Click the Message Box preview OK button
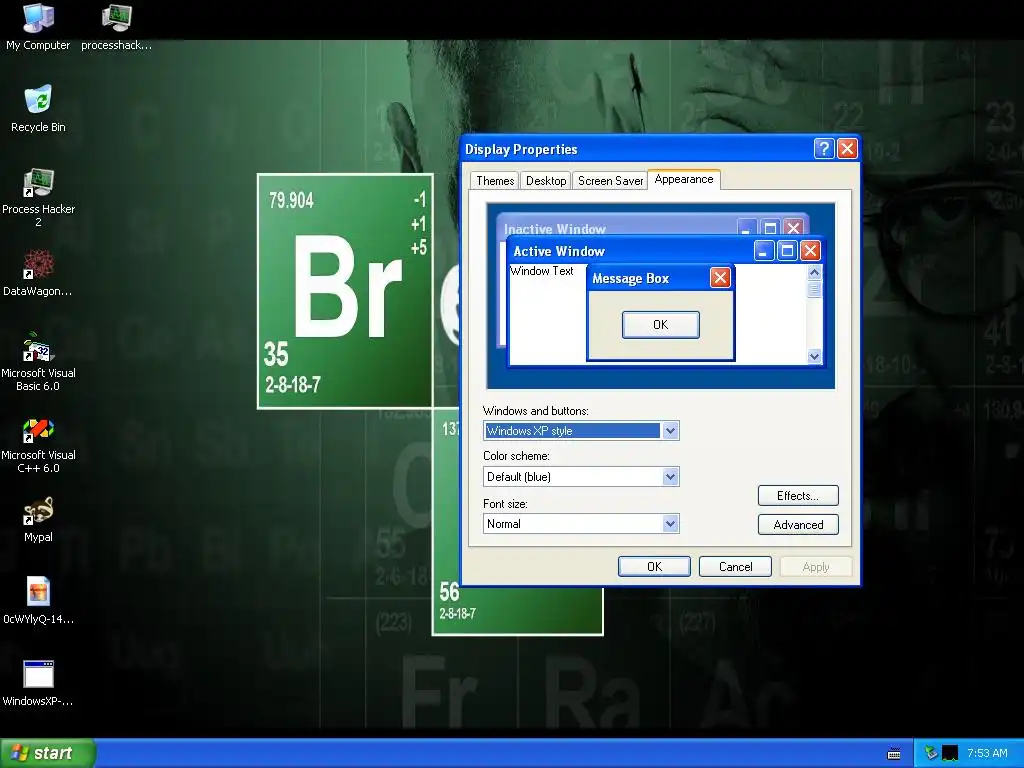This screenshot has height=768, width=1024. click(x=660, y=325)
